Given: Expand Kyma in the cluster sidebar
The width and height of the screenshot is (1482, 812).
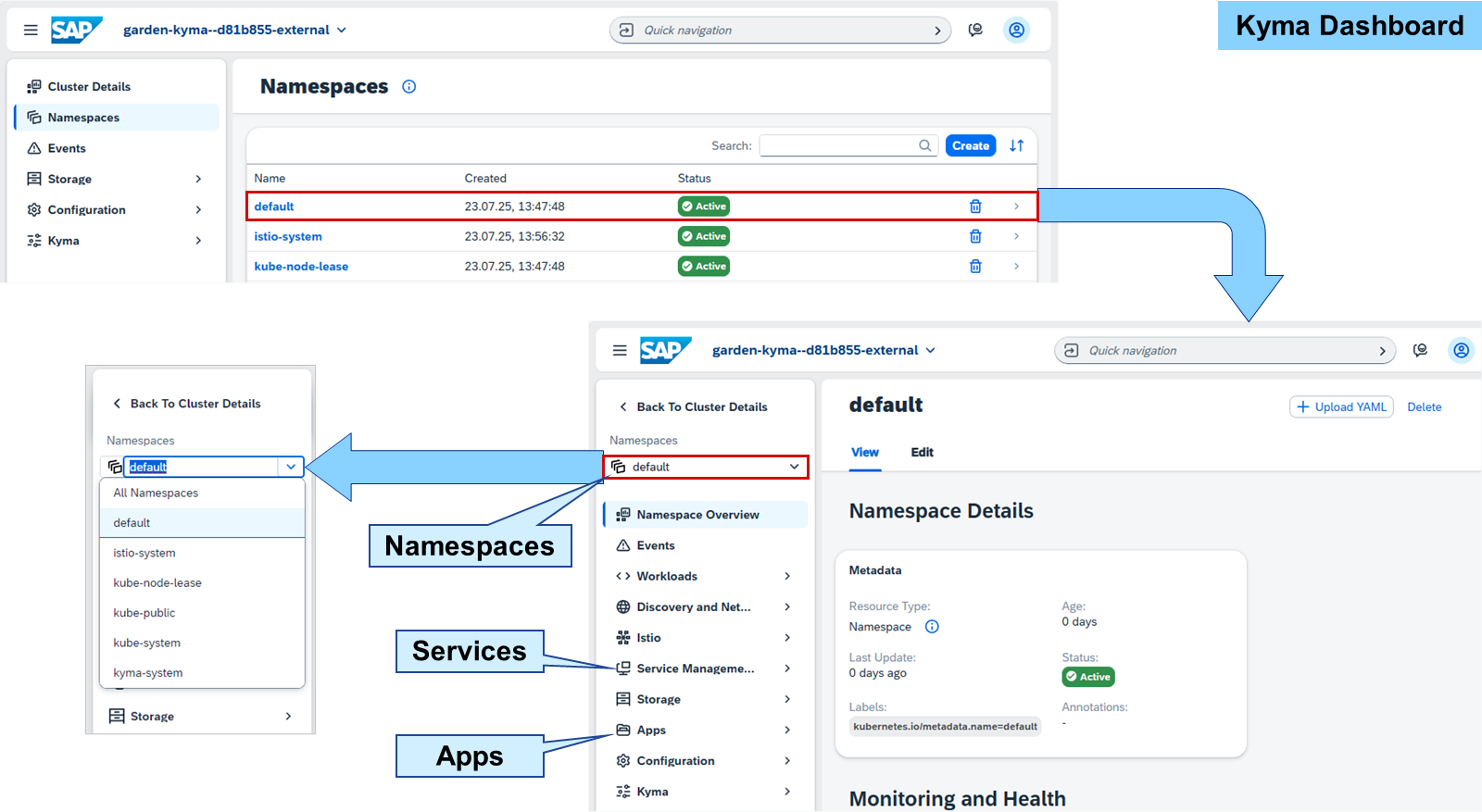Looking at the screenshot, I should [x=198, y=241].
